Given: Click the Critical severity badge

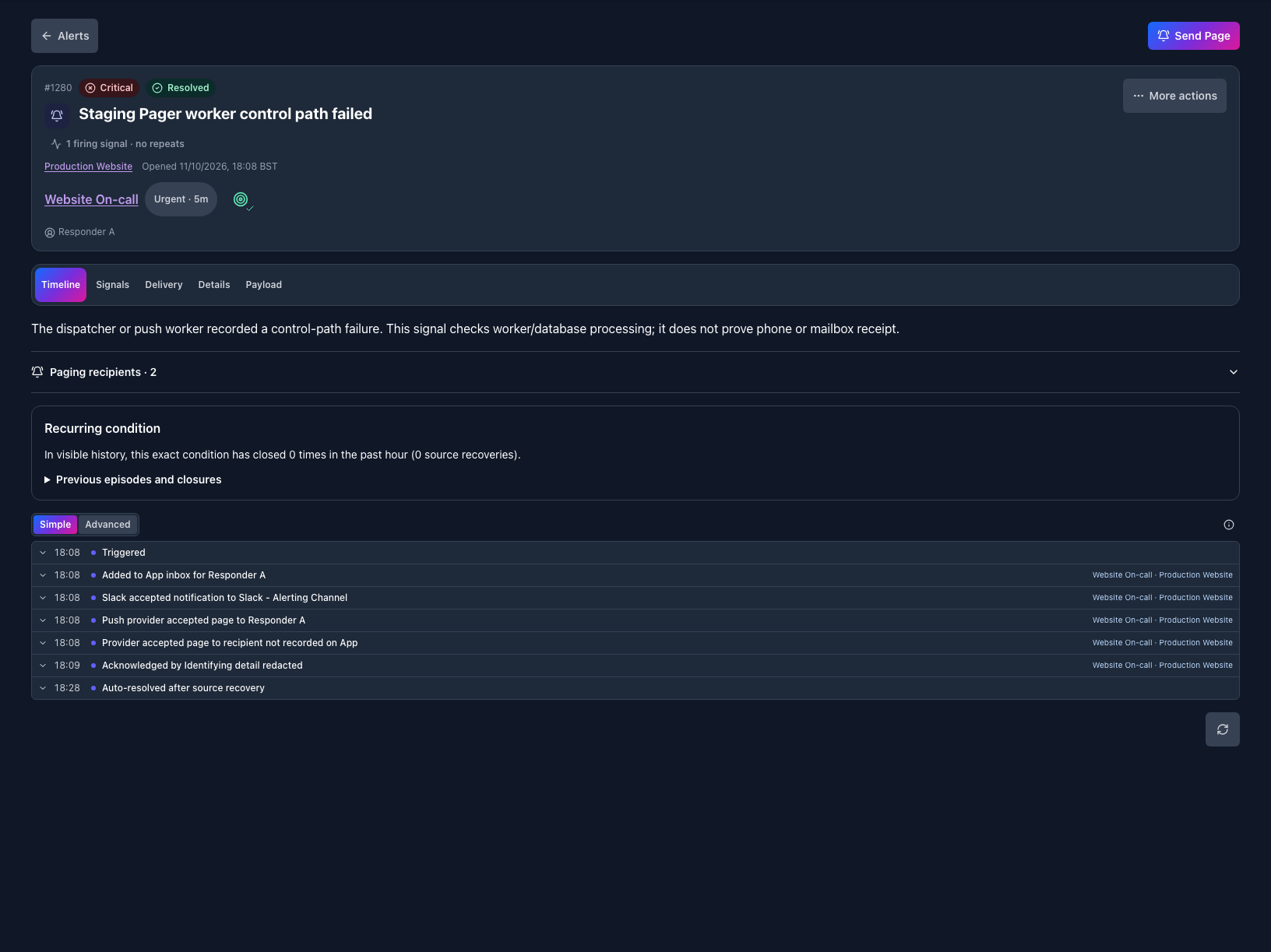Looking at the screenshot, I should (109, 88).
